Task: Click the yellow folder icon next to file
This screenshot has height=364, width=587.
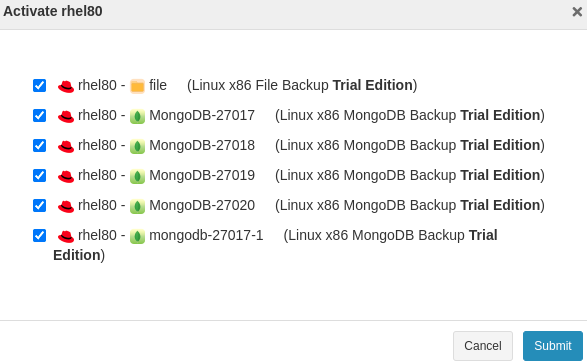Action: click(x=137, y=86)
